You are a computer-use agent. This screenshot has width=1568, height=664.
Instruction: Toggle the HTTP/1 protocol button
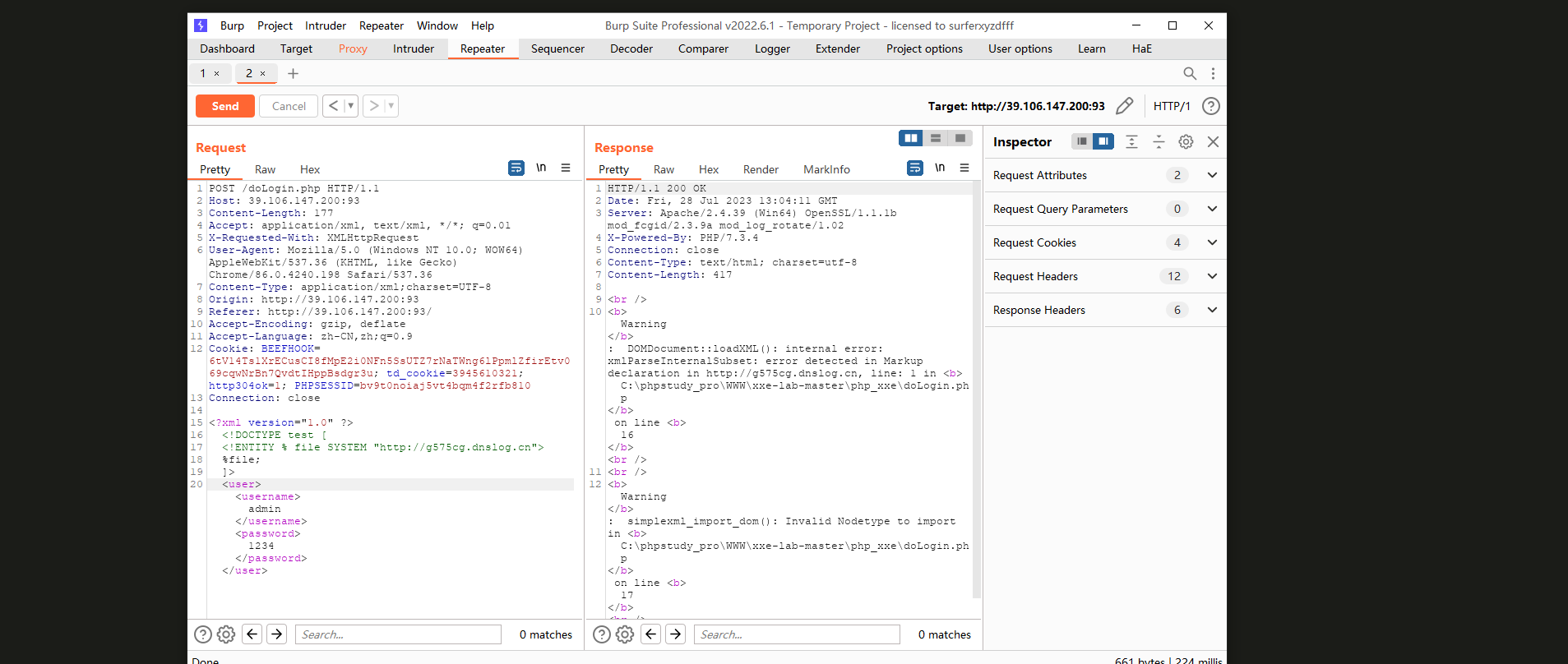click(1172, 106)
